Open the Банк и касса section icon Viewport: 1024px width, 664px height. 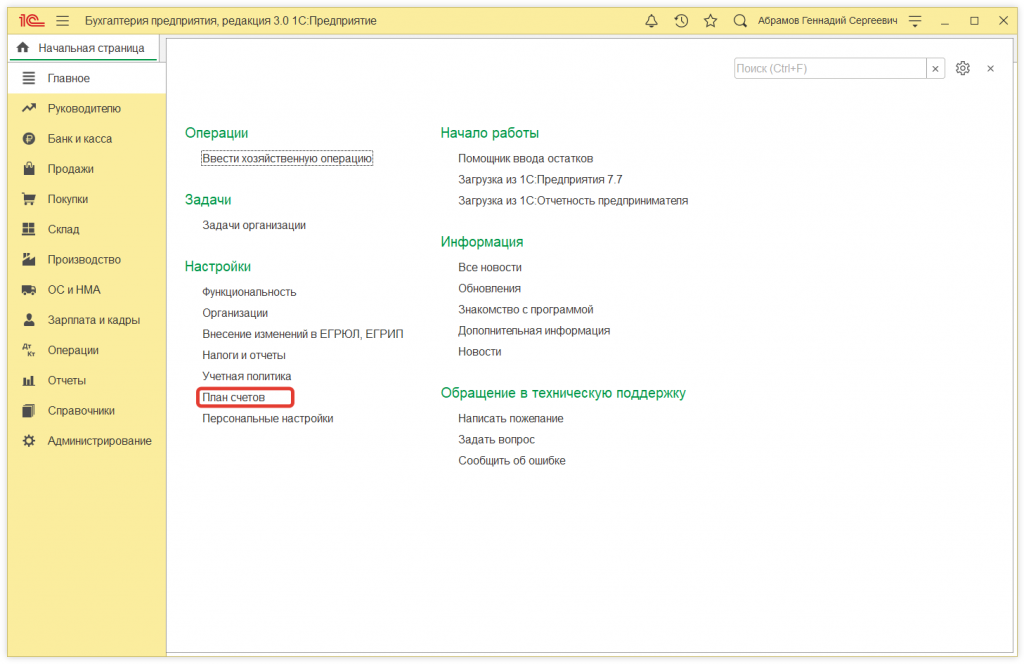(x=28, y=138)
